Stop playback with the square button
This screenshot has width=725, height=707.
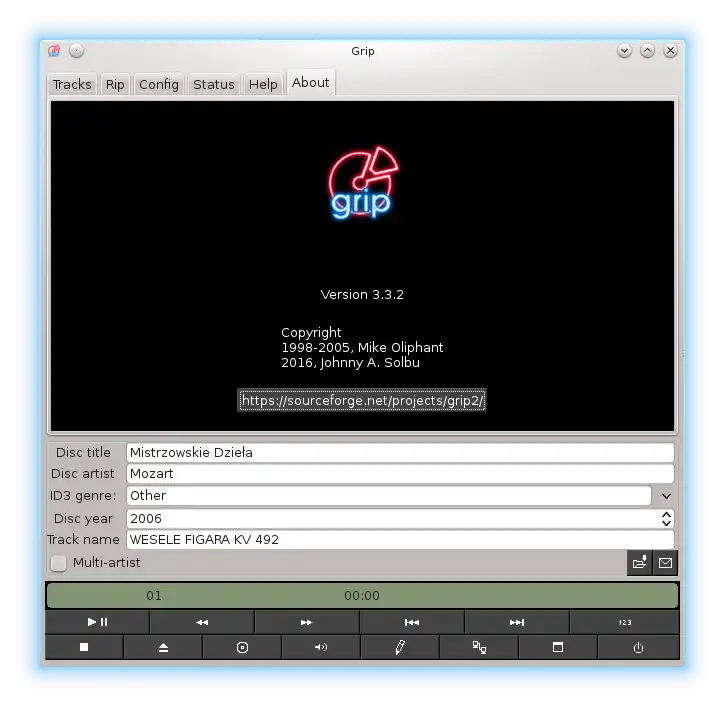[x=84, y=647]
